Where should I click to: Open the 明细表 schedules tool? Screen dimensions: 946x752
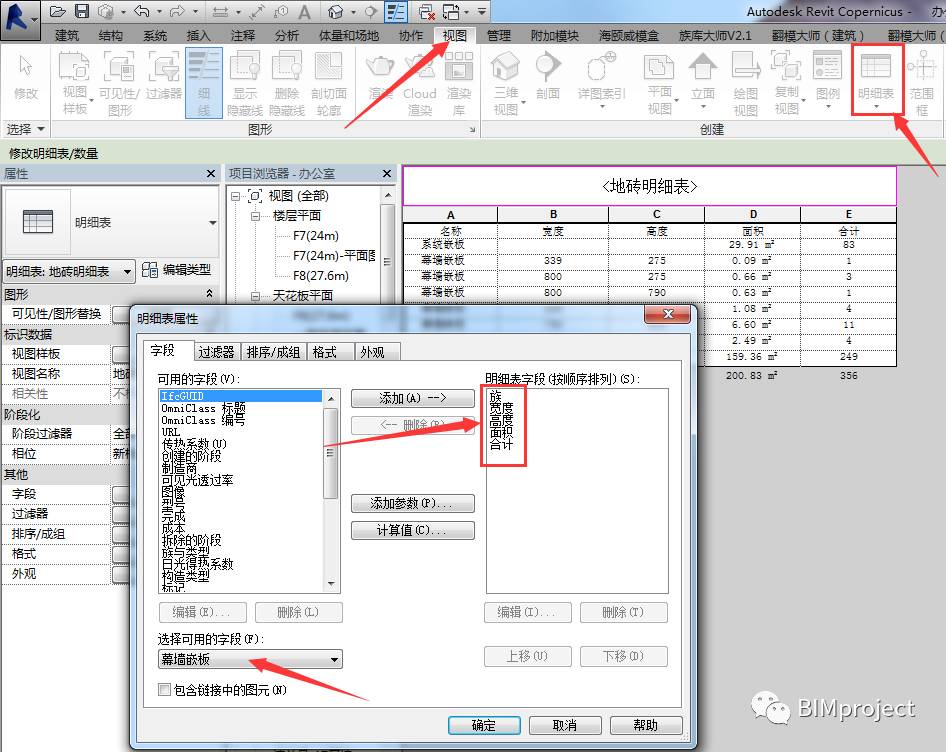(x=877, y=80)
